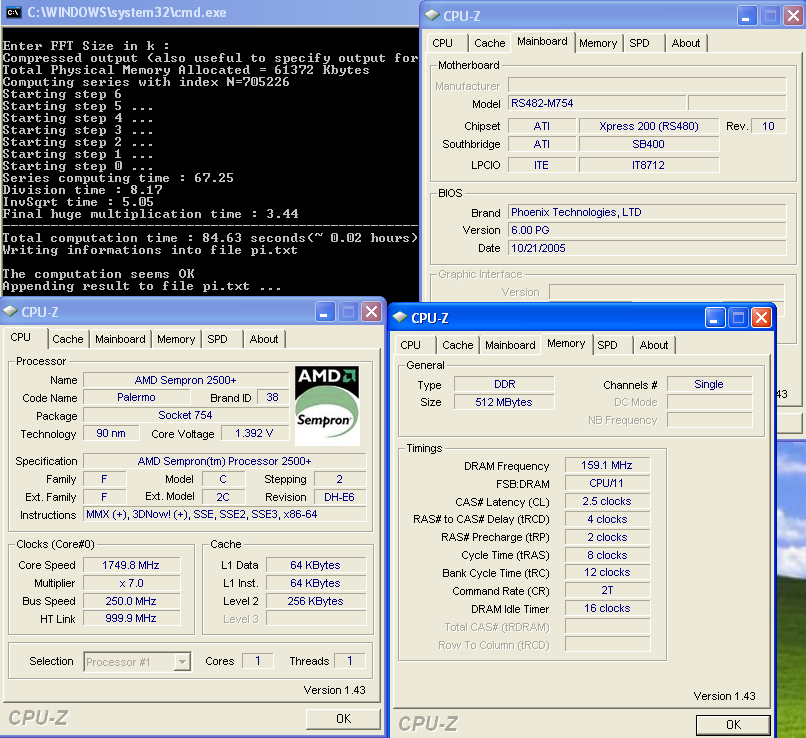Go to Cache tab in Memory window
Screen dimensions: 806x738
[457, 345]
